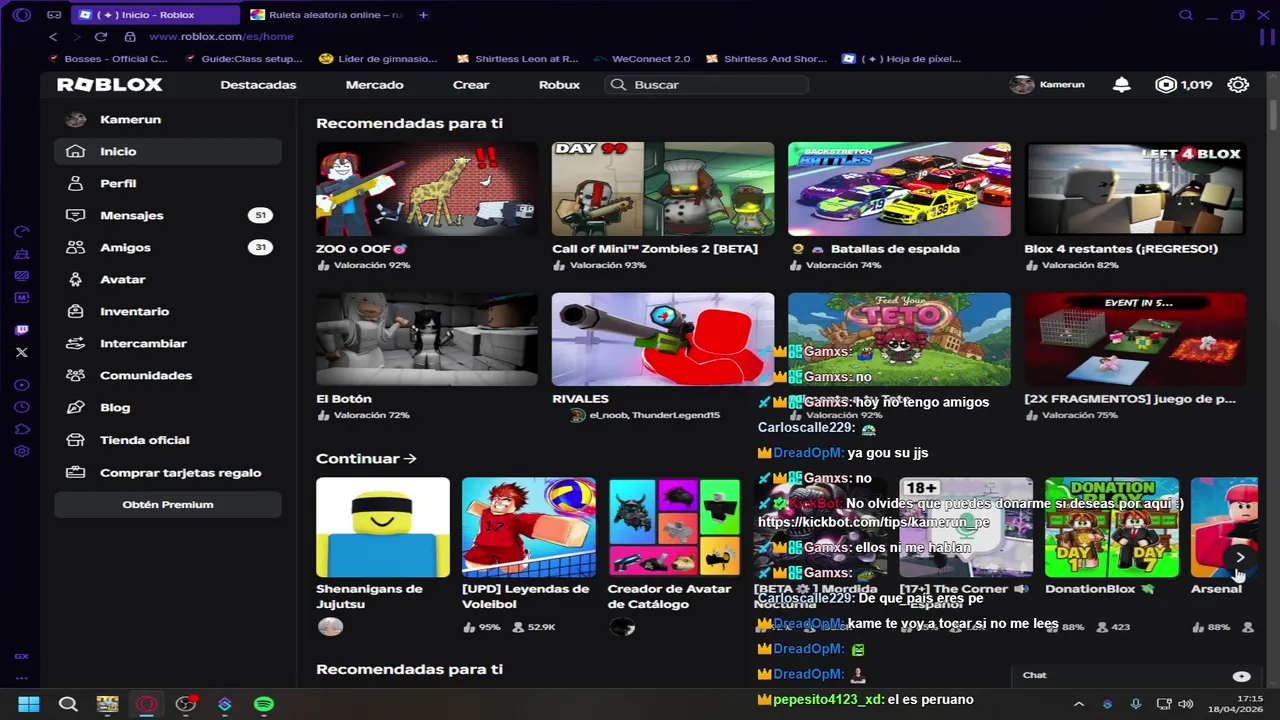The width and height of the screenshot is (1280, 720).
Task: Reload the page with browser refresh icon
Action: click(101, 36)
